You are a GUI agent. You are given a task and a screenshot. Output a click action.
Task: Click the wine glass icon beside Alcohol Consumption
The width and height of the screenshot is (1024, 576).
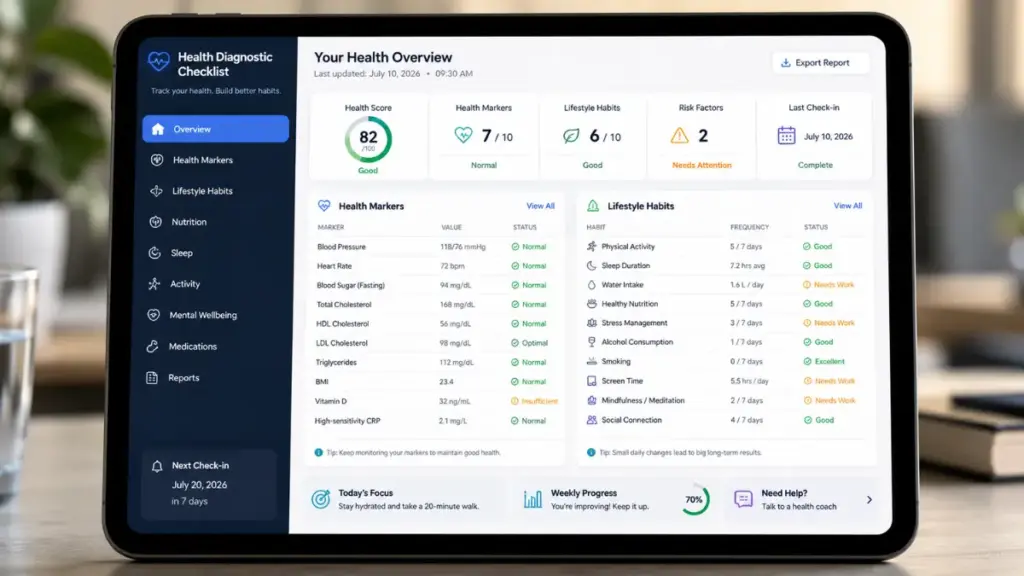(x=592, y=342)
